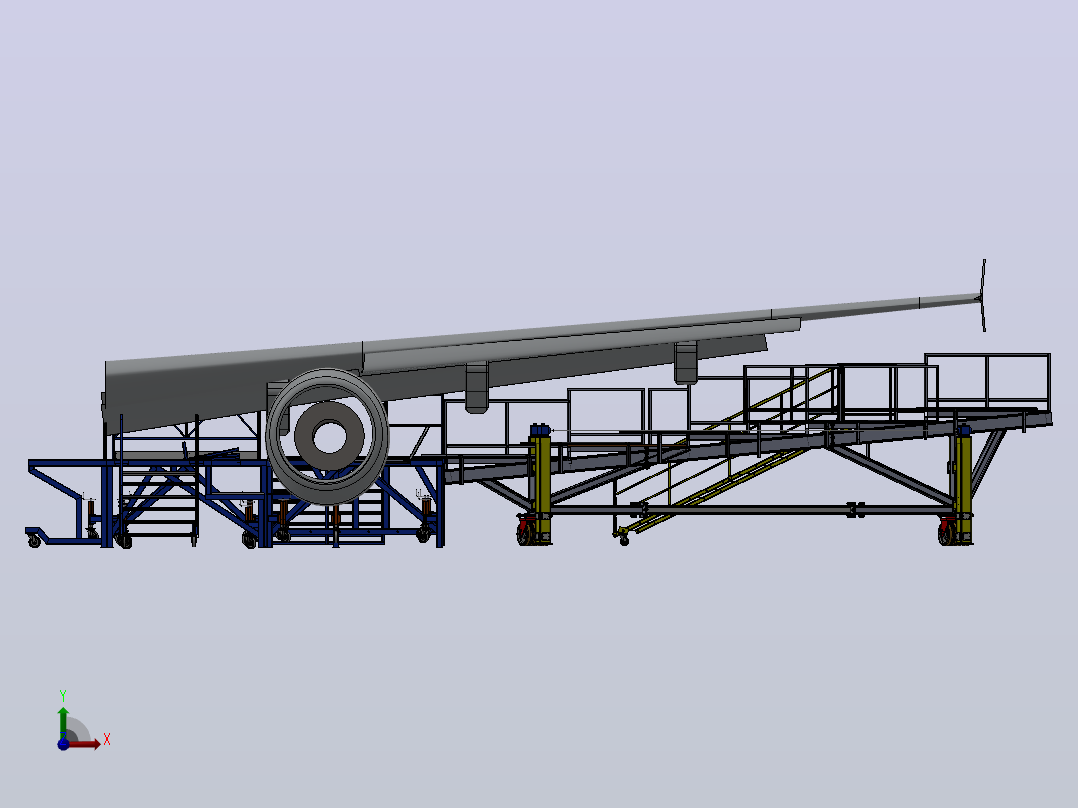Select the blue origin ball of the orientation triad
Image resolution: width=1078 pixels, height=808 pixels.
[63, 744]
